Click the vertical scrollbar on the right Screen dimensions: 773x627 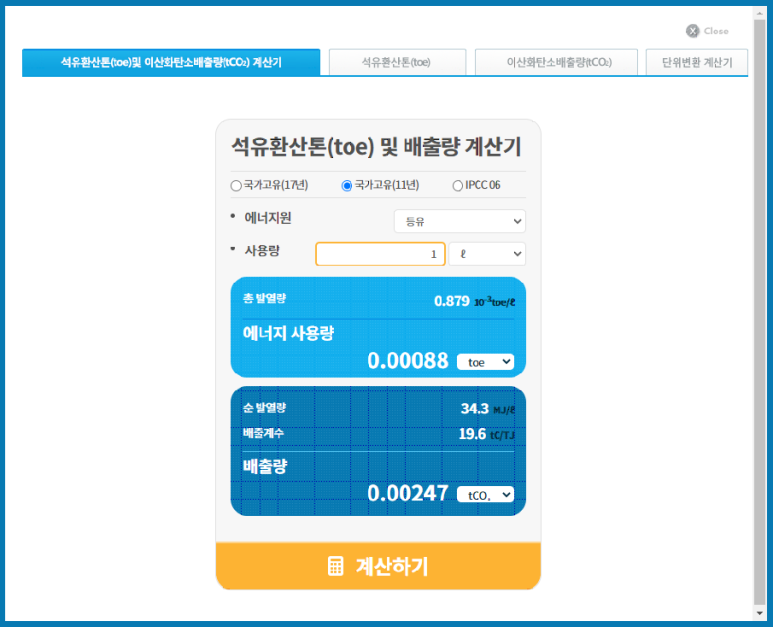759,300
